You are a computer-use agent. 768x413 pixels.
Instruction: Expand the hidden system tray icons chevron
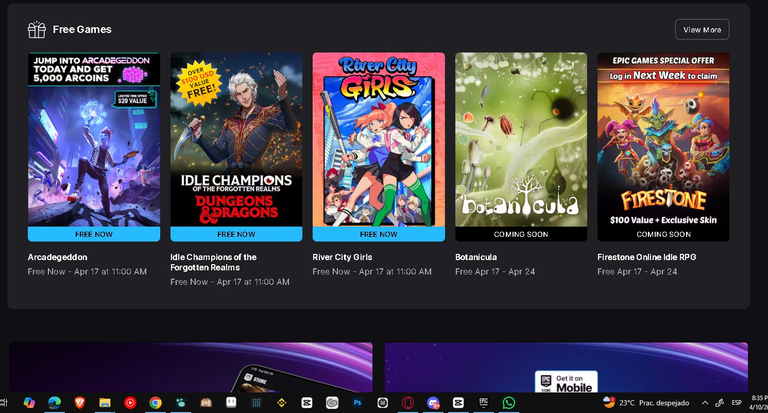(x=705, y=403)
